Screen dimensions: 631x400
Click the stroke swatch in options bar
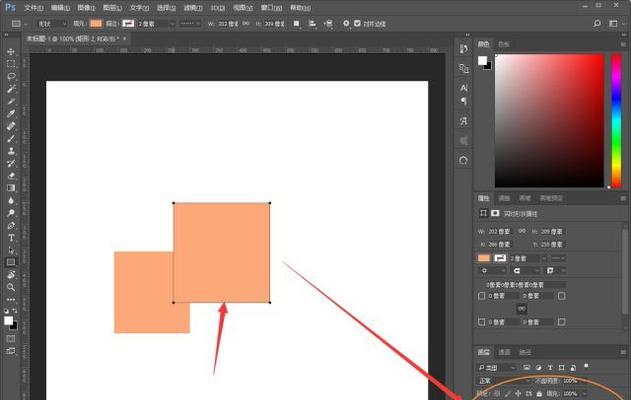tap(128, 24)
